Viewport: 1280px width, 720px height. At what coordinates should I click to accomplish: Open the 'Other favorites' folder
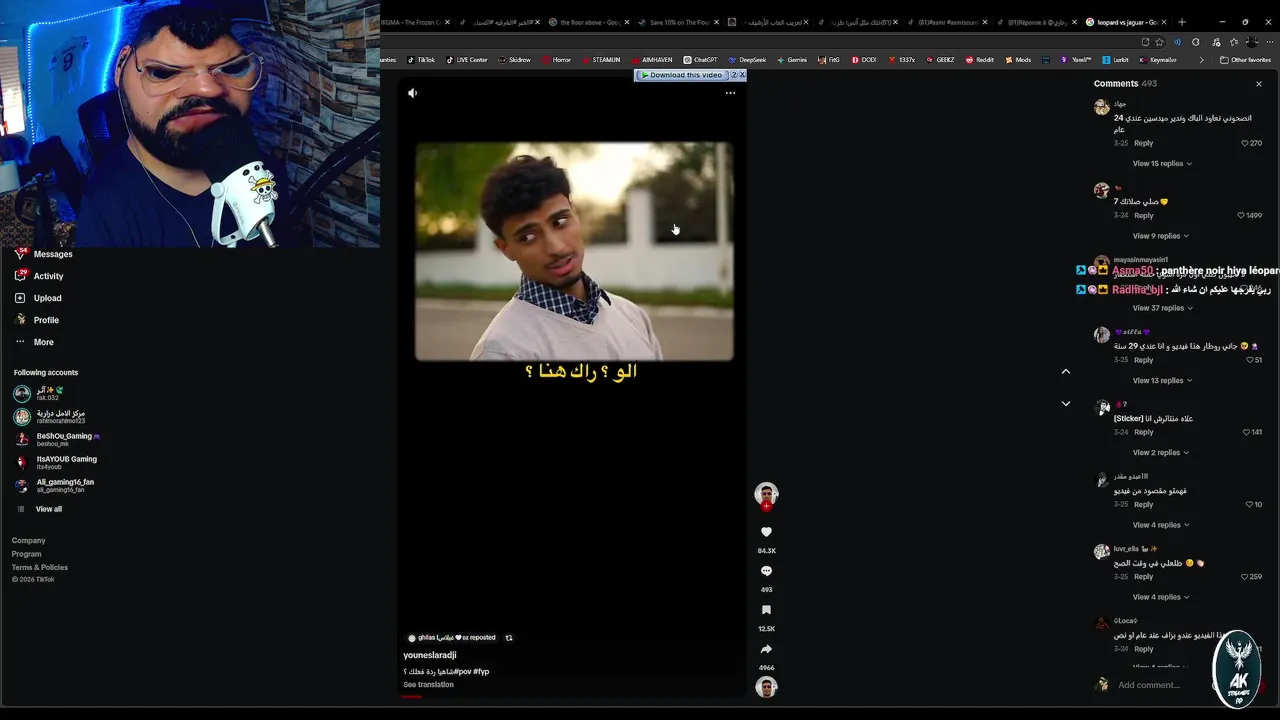[1245, 60]
